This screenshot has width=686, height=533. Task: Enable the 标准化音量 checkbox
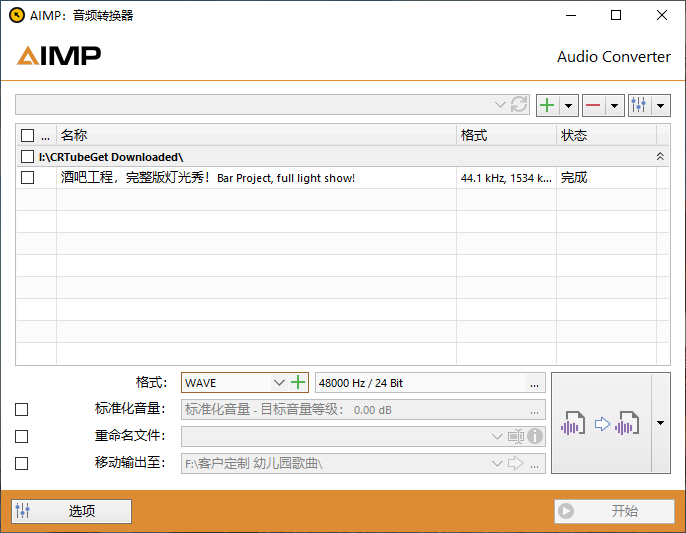[21, 410]
